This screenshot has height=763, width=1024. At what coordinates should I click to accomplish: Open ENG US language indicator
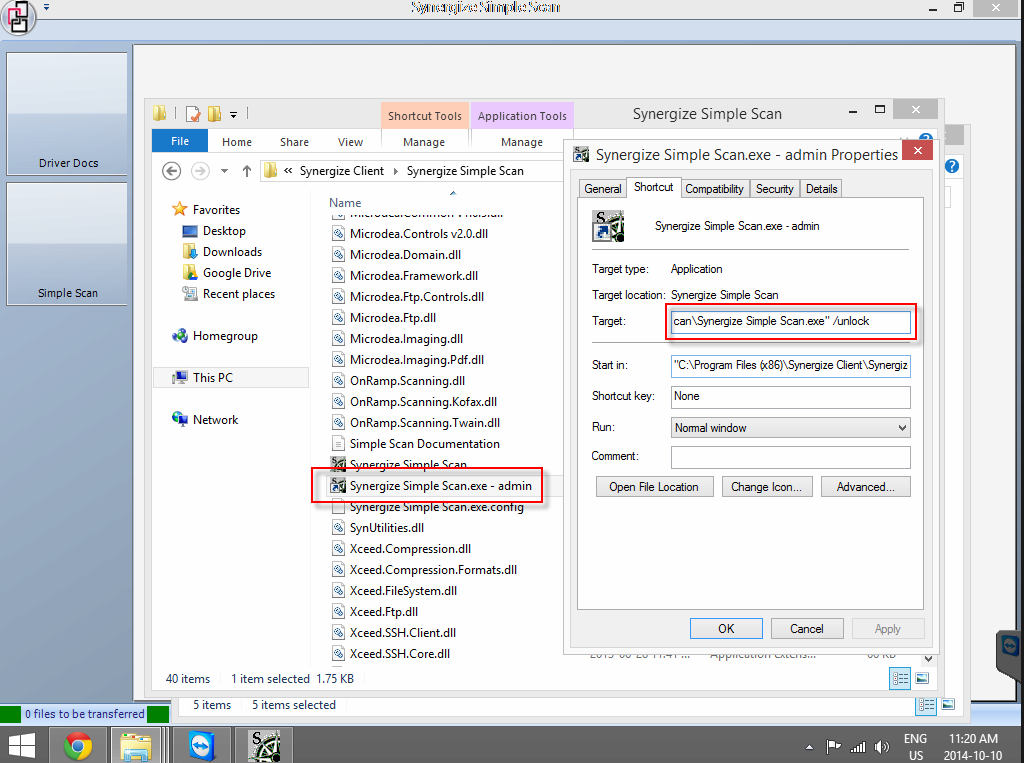[x=915, y=747]
